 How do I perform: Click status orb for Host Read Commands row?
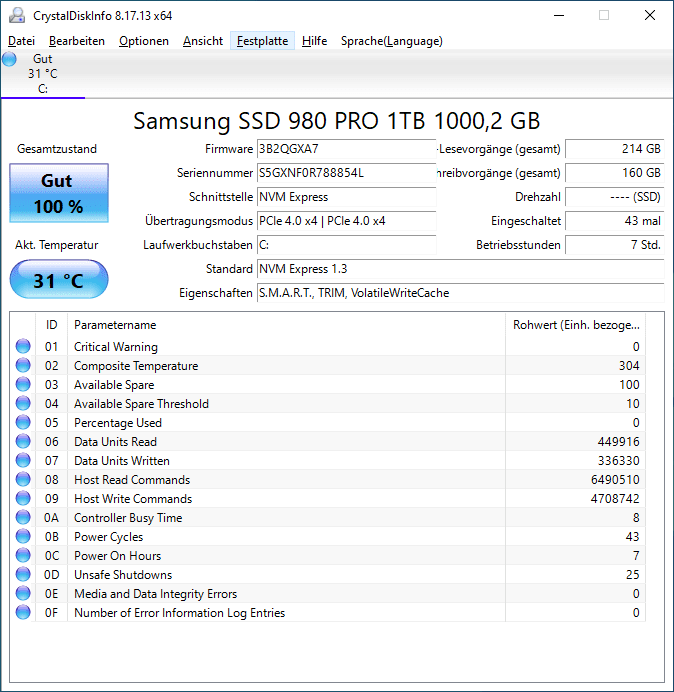point(23,479)
